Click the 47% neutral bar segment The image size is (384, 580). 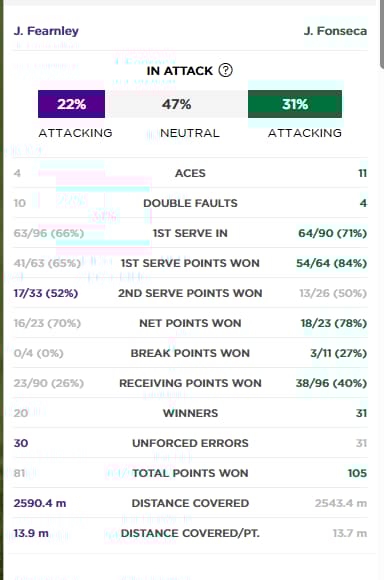176,104
